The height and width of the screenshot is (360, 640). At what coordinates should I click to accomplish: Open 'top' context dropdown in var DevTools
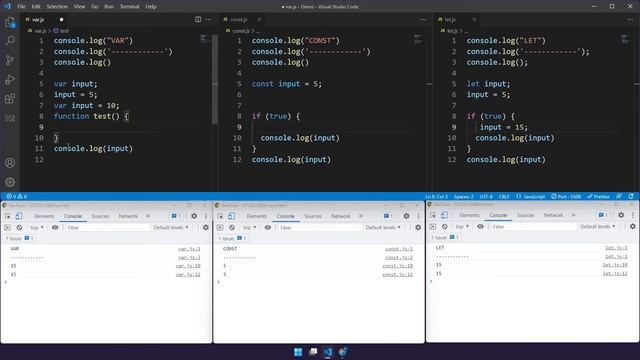[37, 227]
